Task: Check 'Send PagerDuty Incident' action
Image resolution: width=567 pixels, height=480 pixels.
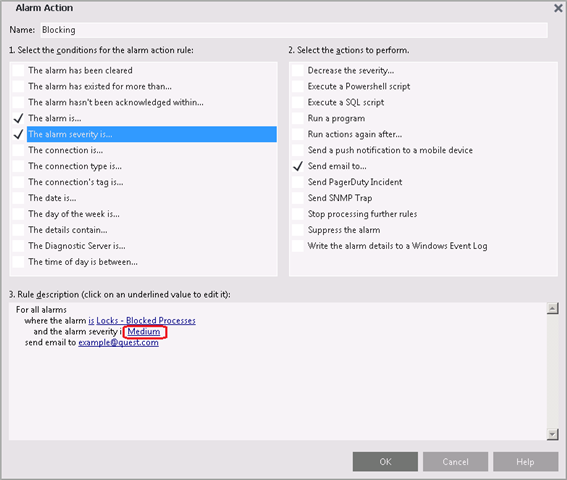Action: (x=298, y=182)
